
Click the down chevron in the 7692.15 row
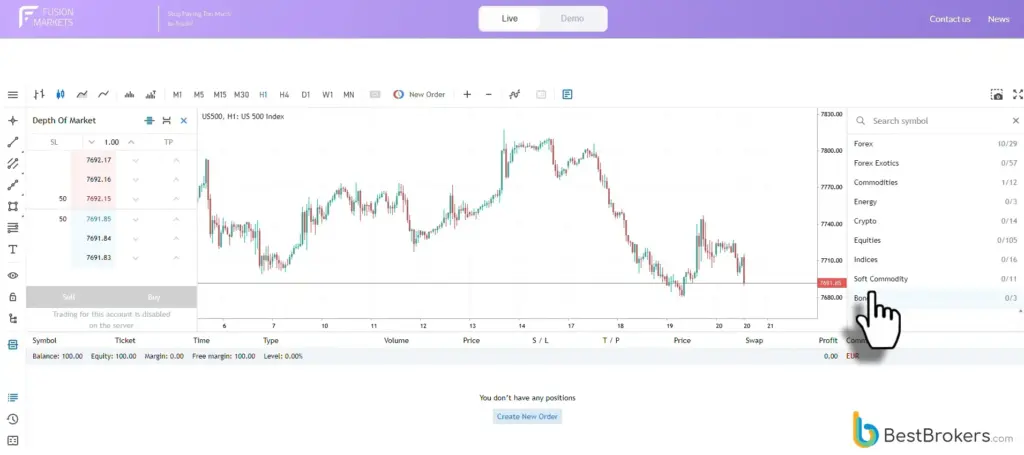tap(135, 199)
